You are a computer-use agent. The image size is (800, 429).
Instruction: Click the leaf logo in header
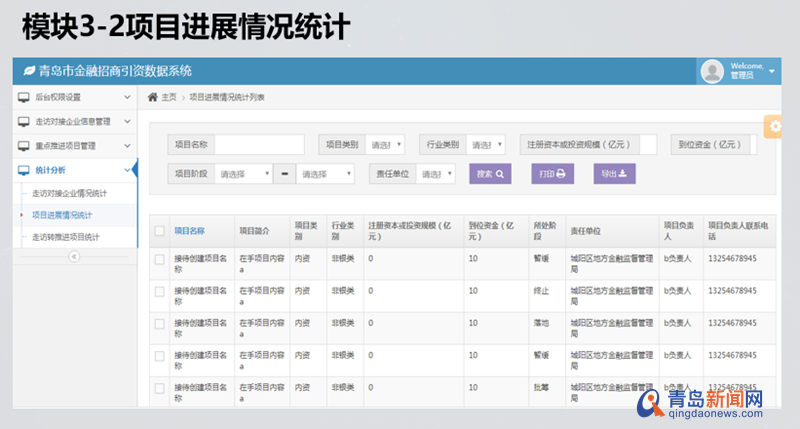coord(29,71)
